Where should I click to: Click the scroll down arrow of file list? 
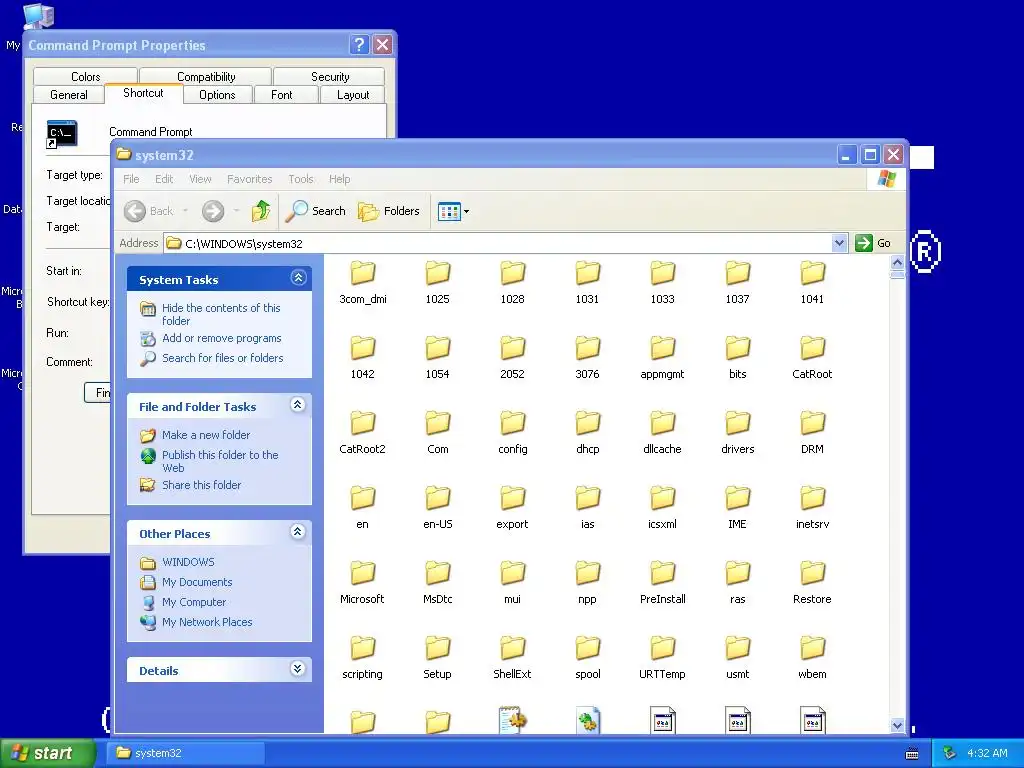(897, 726)
